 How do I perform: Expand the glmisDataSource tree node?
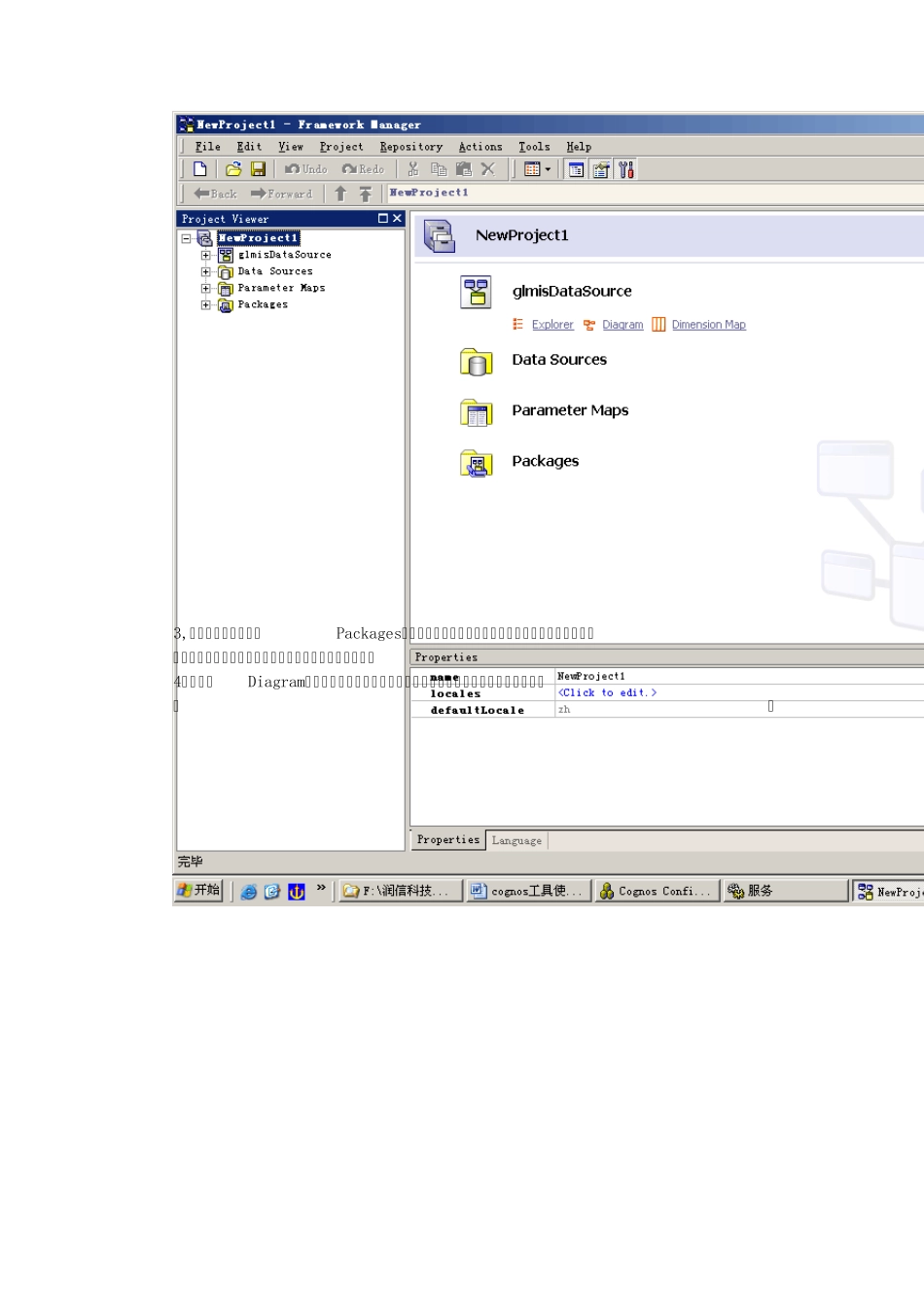(206, 255)
